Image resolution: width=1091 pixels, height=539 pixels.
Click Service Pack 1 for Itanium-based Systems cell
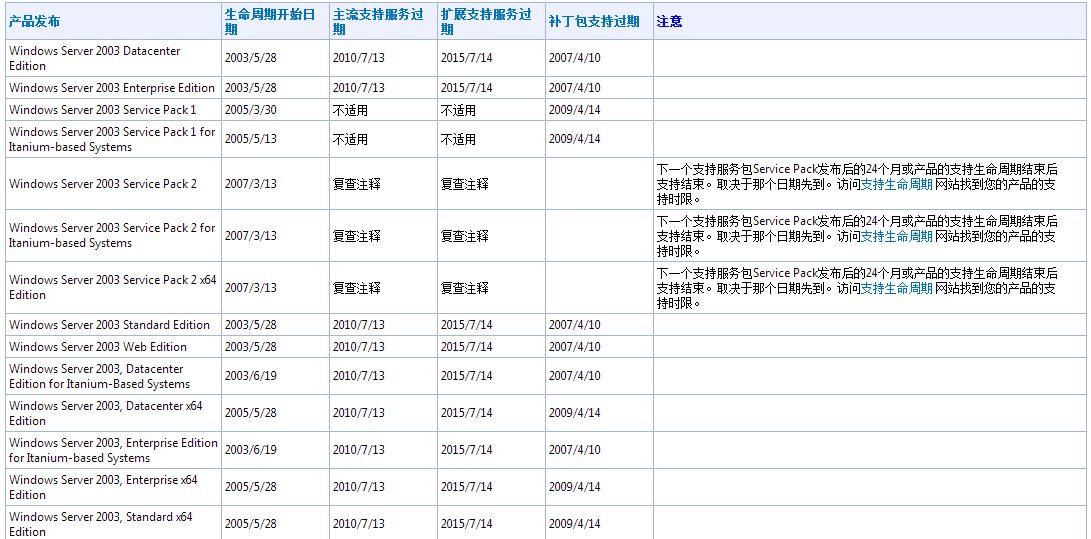[x=112, y=139]
